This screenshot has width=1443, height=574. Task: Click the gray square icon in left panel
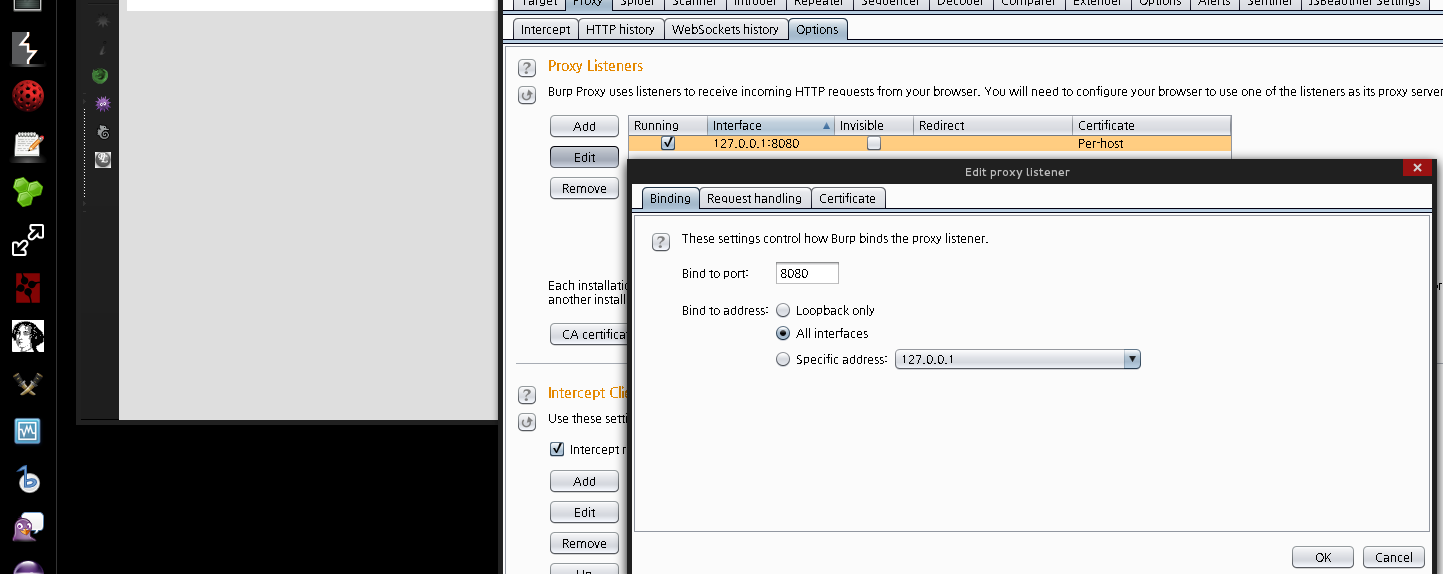click(x=102, y=159)
